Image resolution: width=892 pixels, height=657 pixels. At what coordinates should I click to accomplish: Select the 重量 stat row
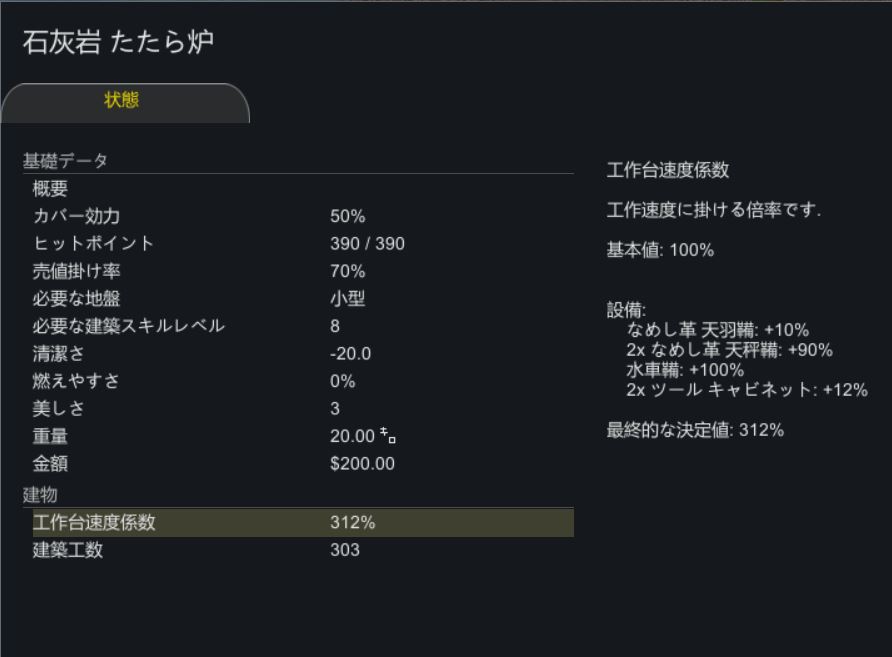click(302, 436)
